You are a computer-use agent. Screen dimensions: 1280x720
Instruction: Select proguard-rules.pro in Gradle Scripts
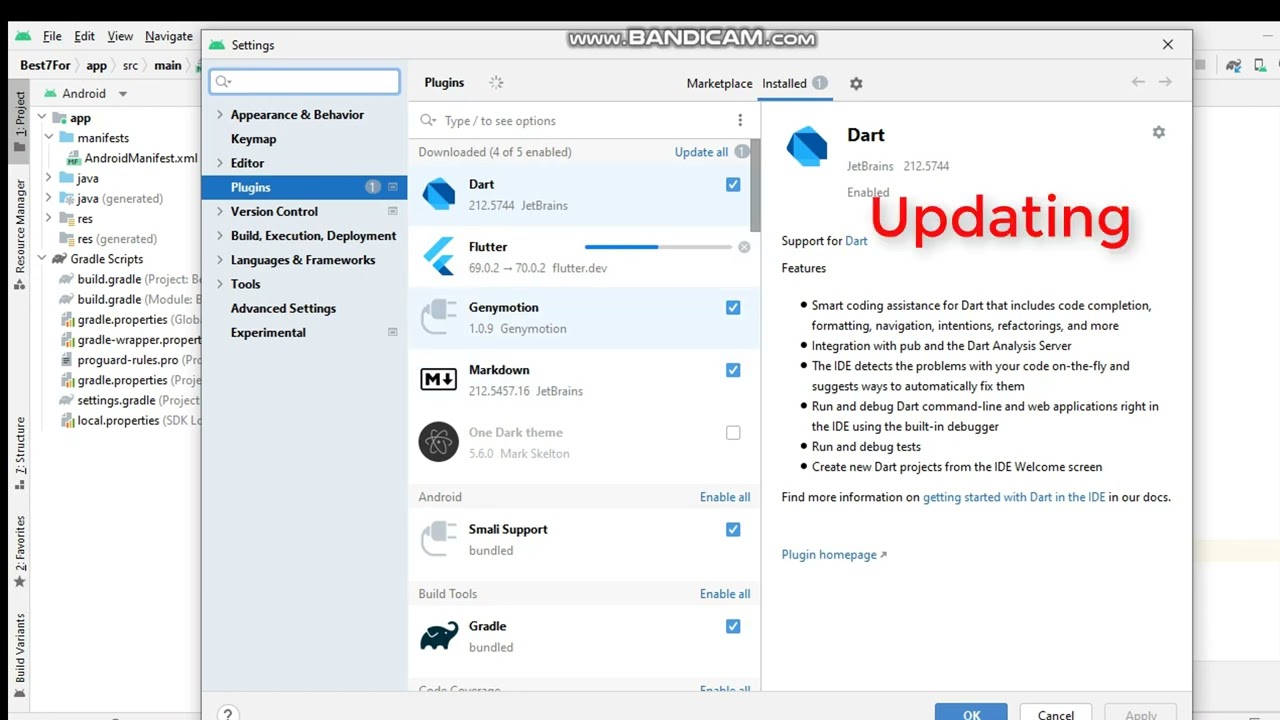coord(128,360)
